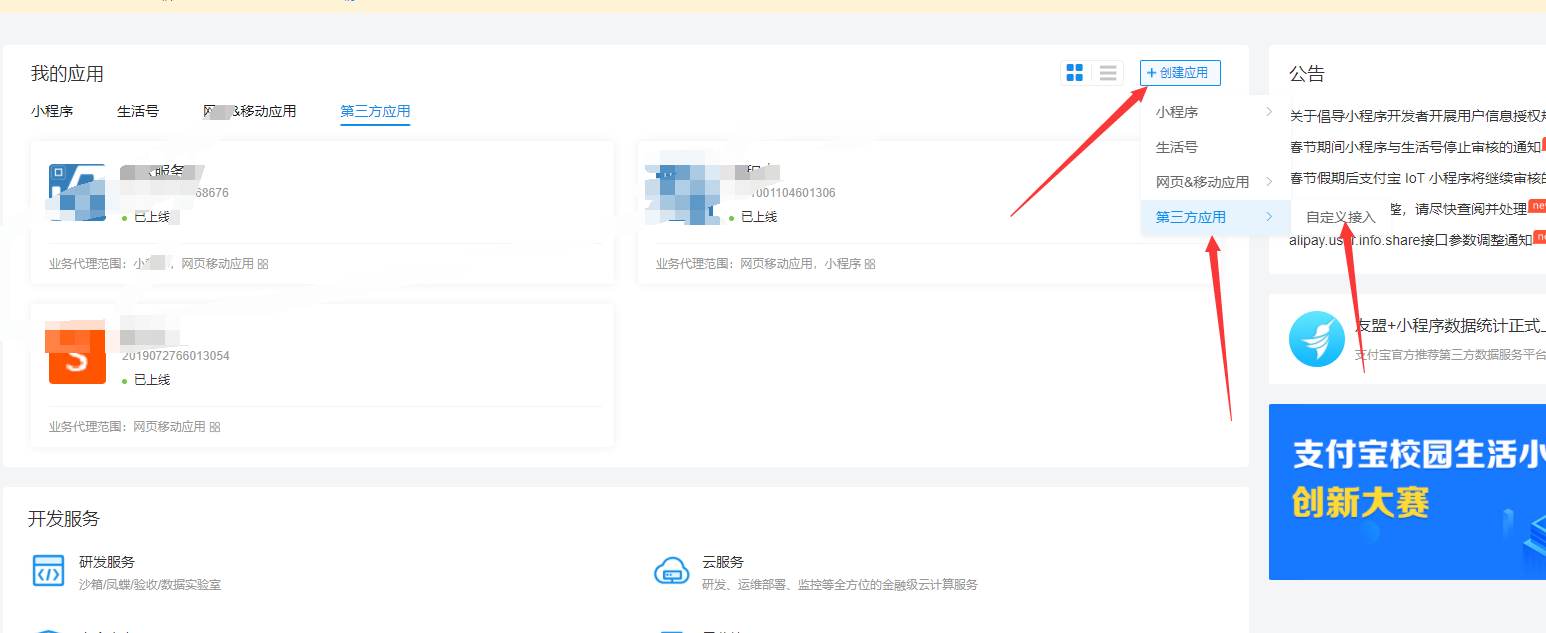Open announcement 关于倡导小程序开发者开展用户信息授权

[1418, 116]
